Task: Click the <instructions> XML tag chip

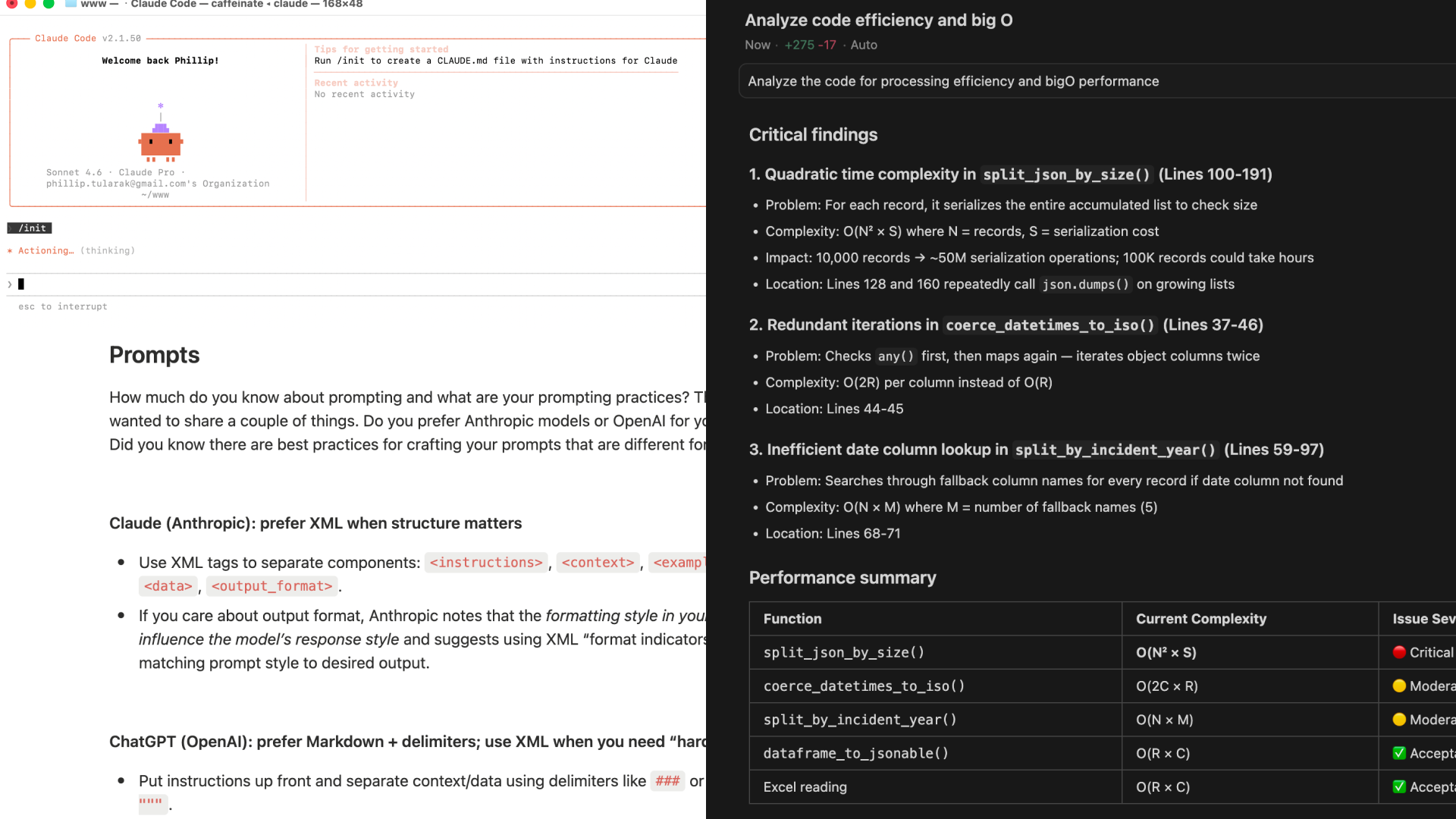Action: tap(486, 563)
